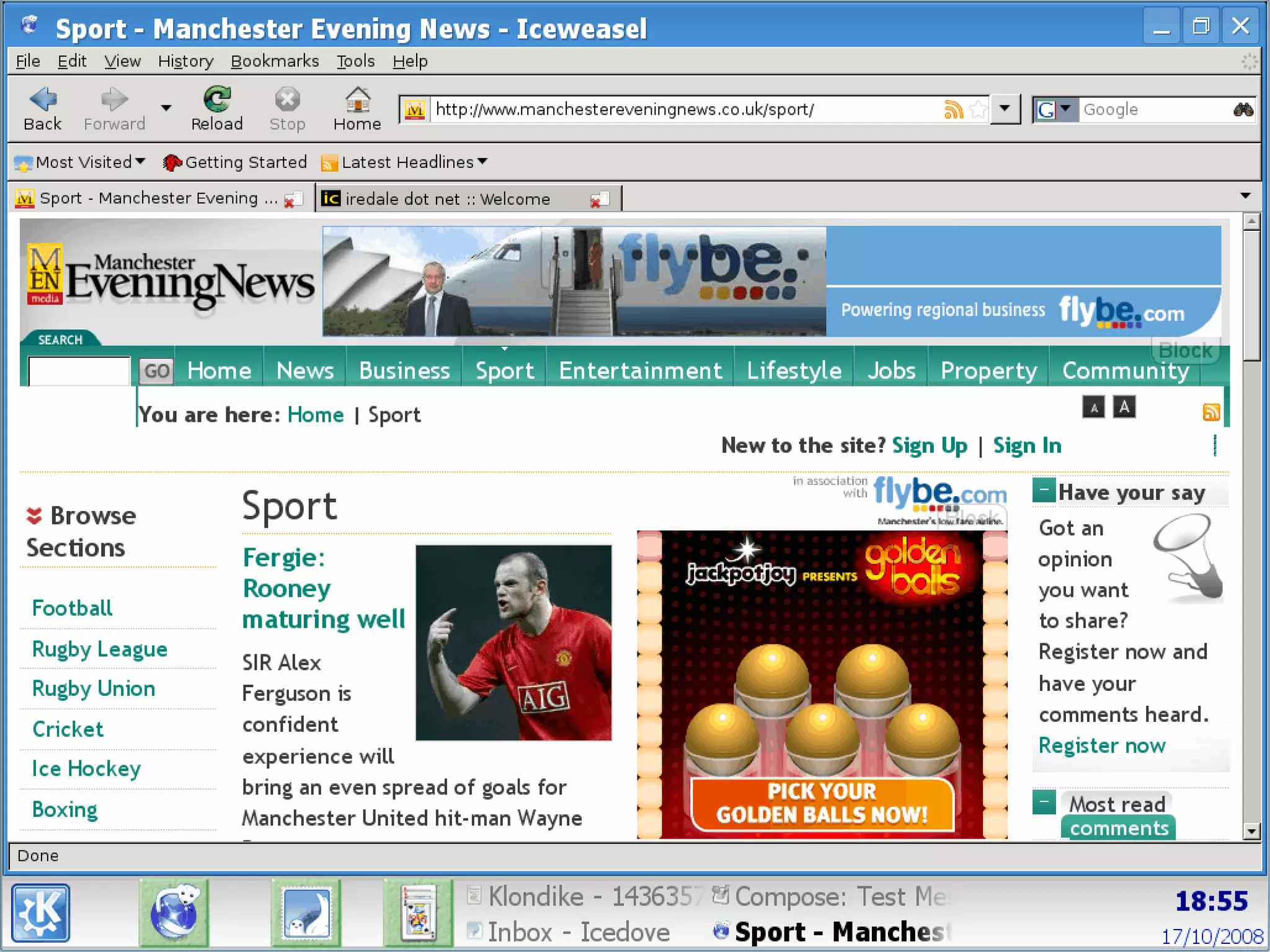
Task: Follow the Rugby League section link
Action: coord(99,649)
